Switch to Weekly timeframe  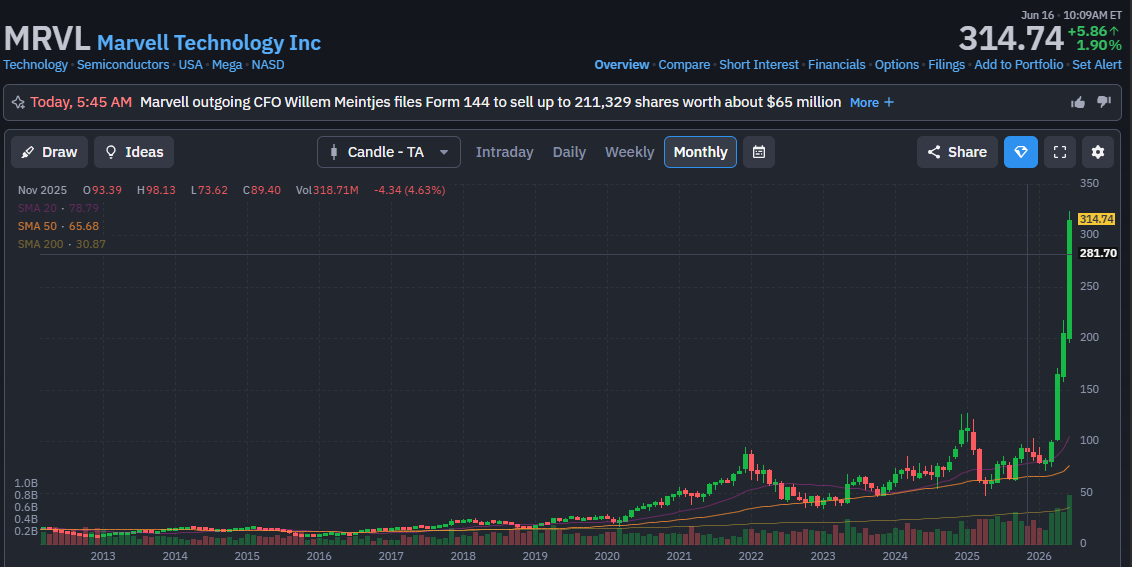(x=630, y=152)
